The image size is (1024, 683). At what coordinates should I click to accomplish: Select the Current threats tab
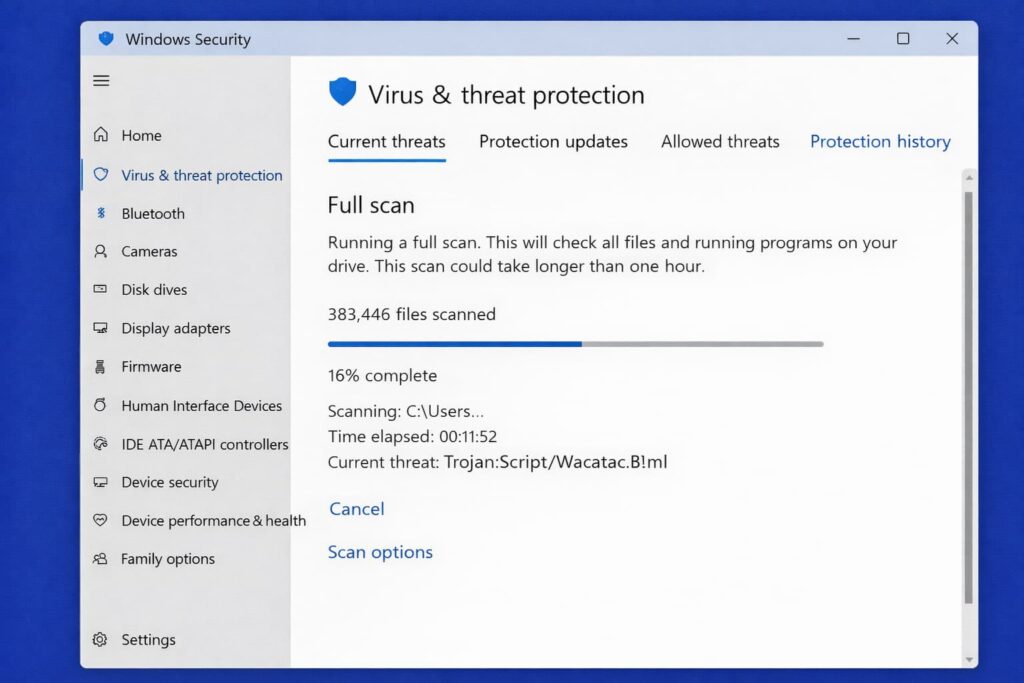tap(386, 142)
